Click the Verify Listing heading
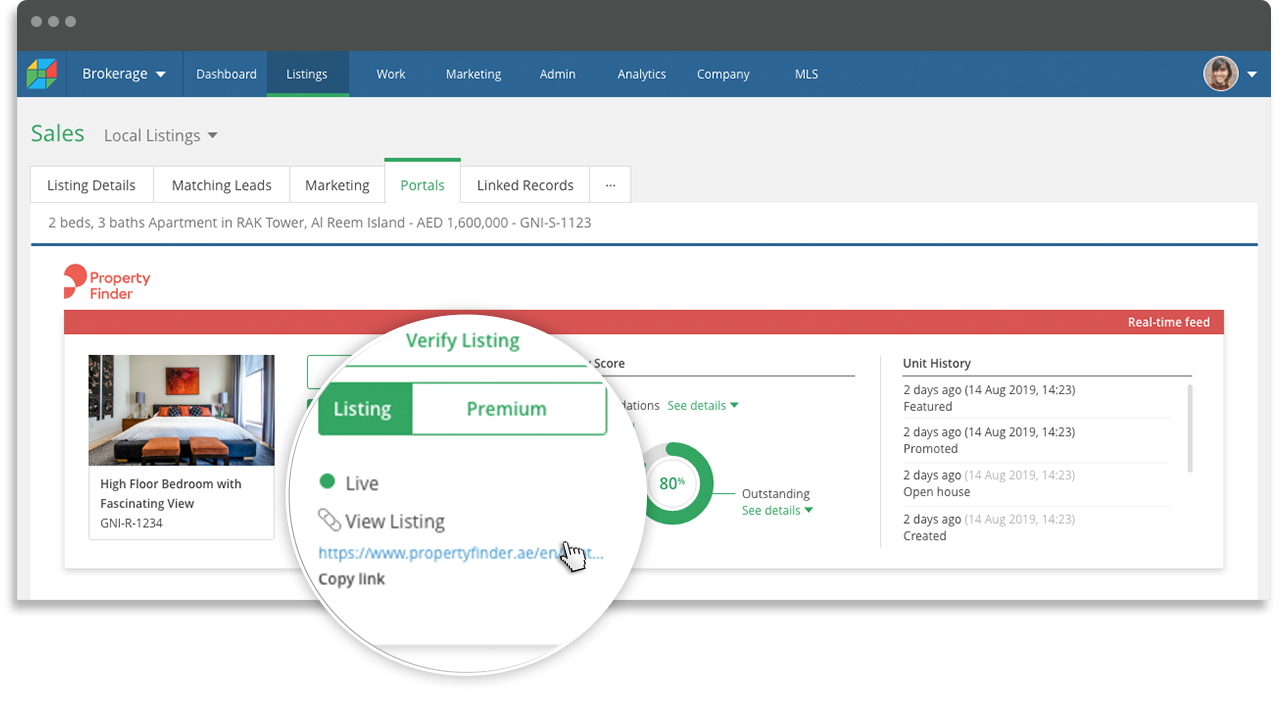This screenshot has width=1287, height=715. (x=463, y=340)
